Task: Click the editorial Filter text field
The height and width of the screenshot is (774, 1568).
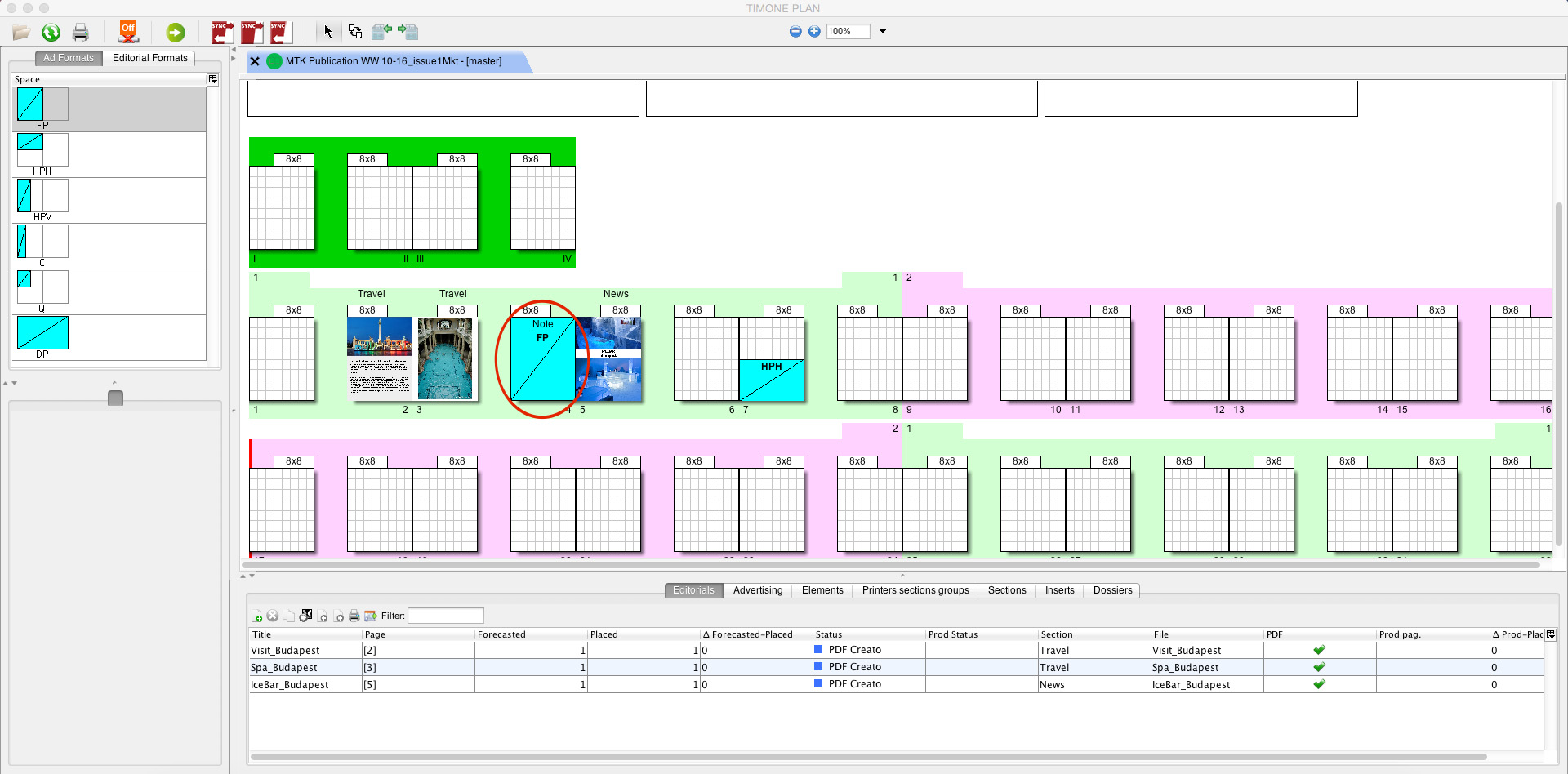Action: tap(446, 616)
